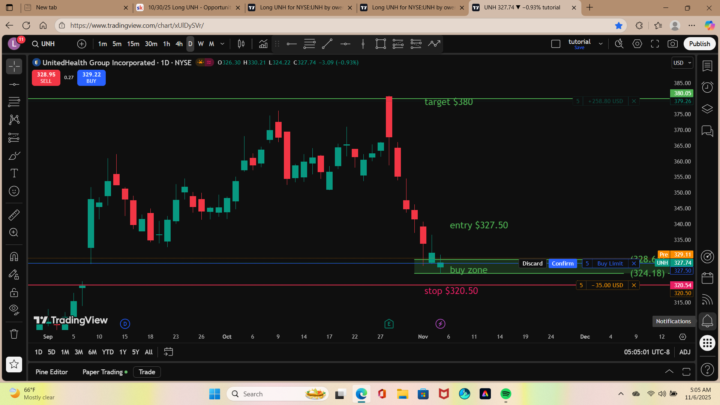
Task: Expand the USD currency dropdown
Action: (682, 63)
